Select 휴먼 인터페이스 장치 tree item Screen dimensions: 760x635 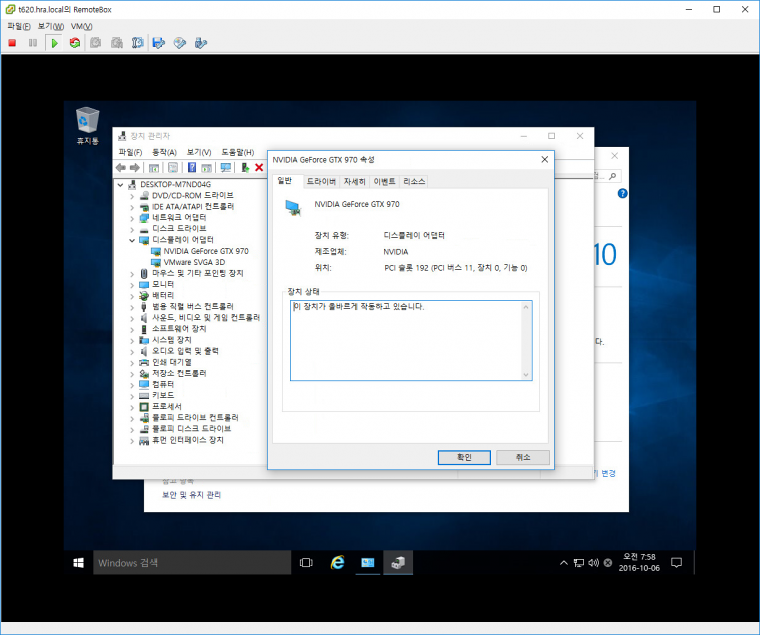188,440
